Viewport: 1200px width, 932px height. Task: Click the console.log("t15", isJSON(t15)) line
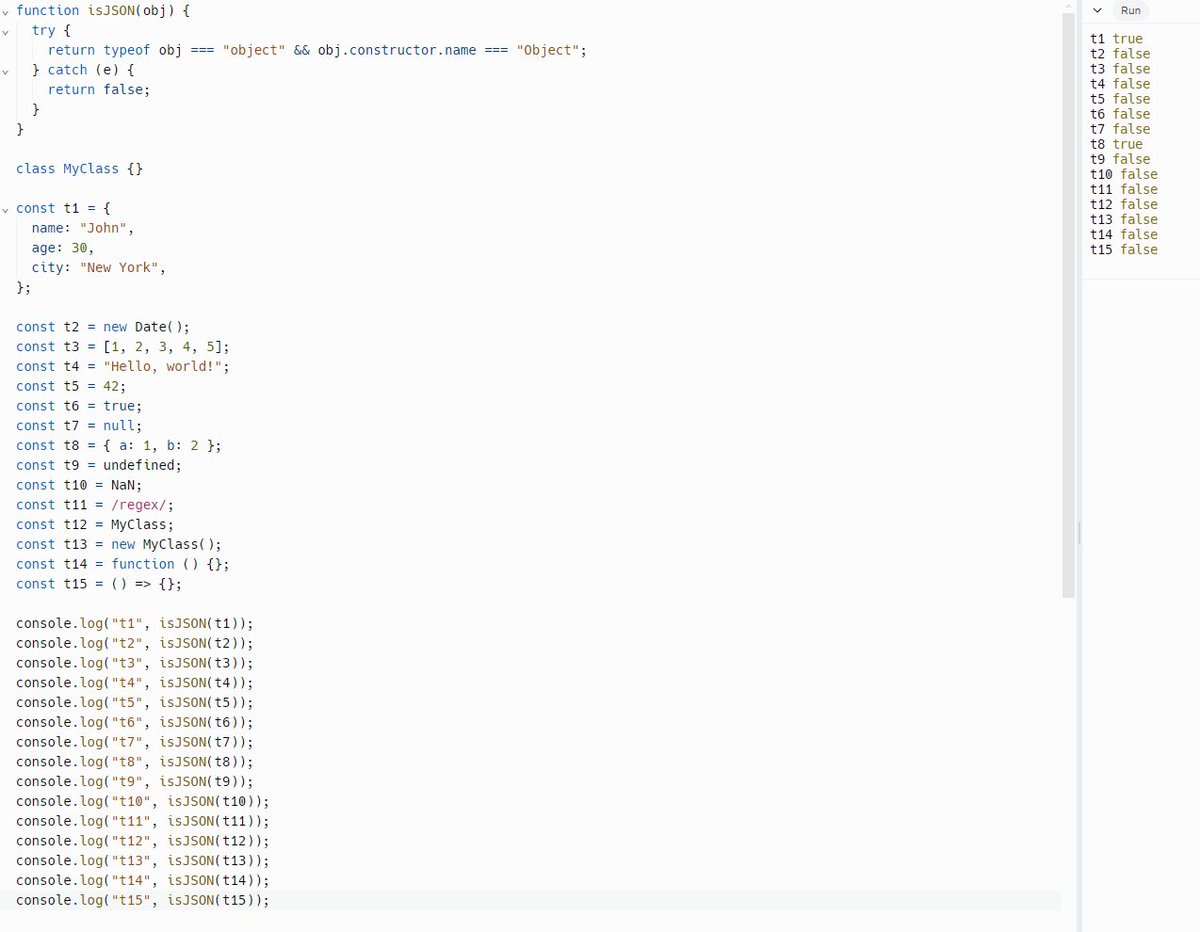[x=143, y=900]
